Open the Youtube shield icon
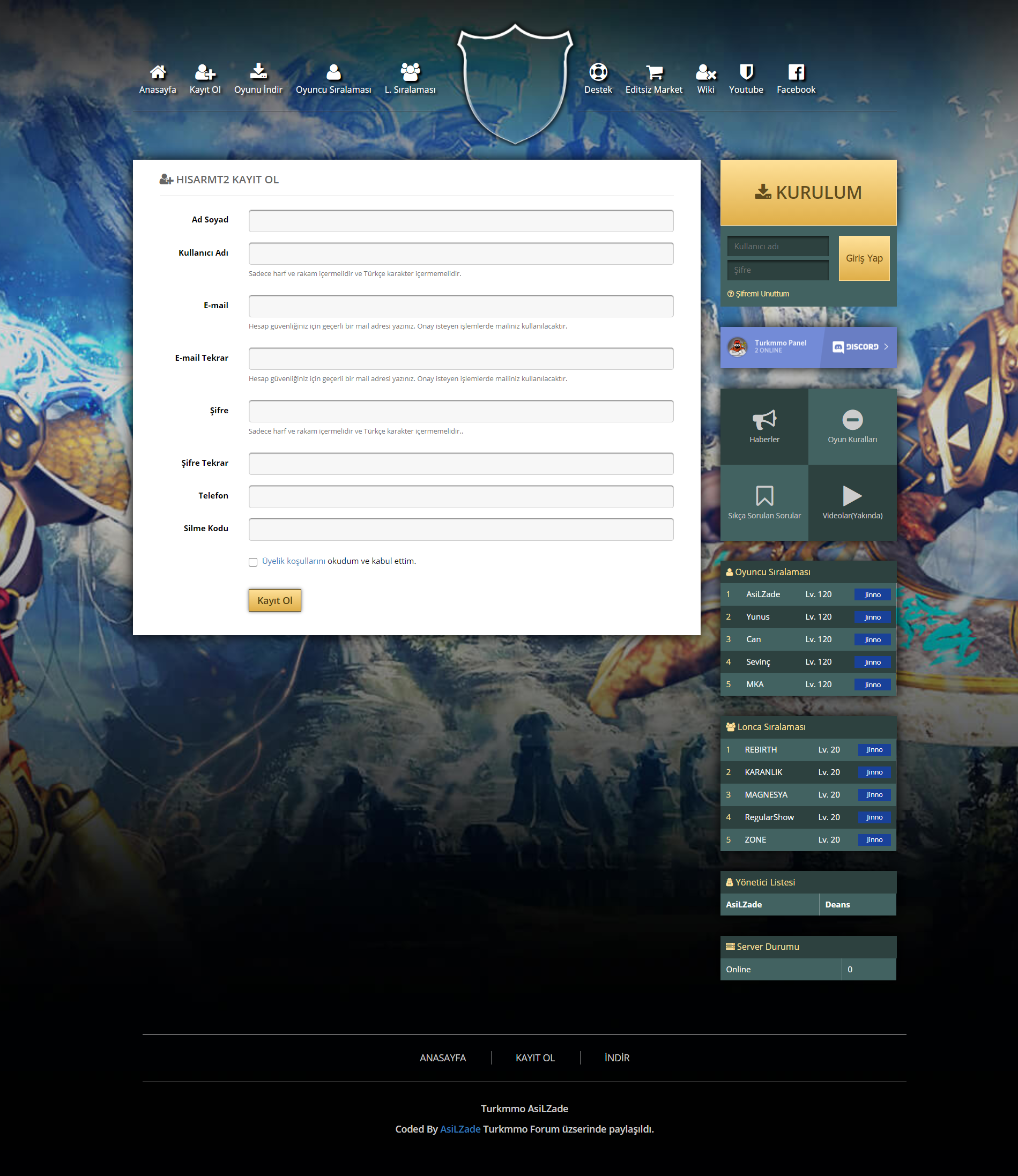 [x=746, y=72]
